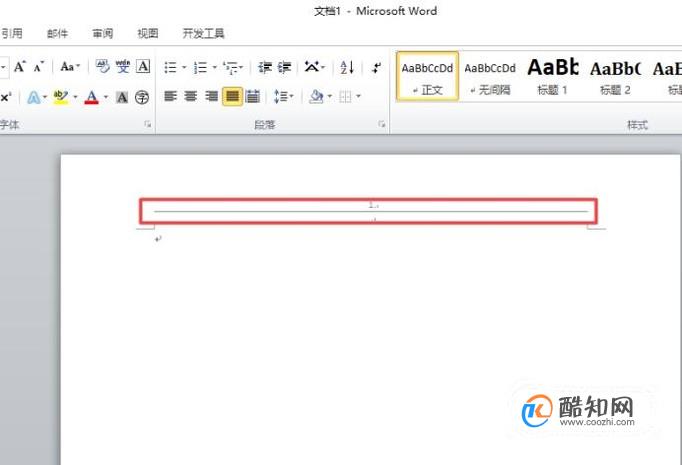The height and width of the screenshot is (465, 682).
Task: Select the 正文 (Normal) style
Action: point(427,77)
